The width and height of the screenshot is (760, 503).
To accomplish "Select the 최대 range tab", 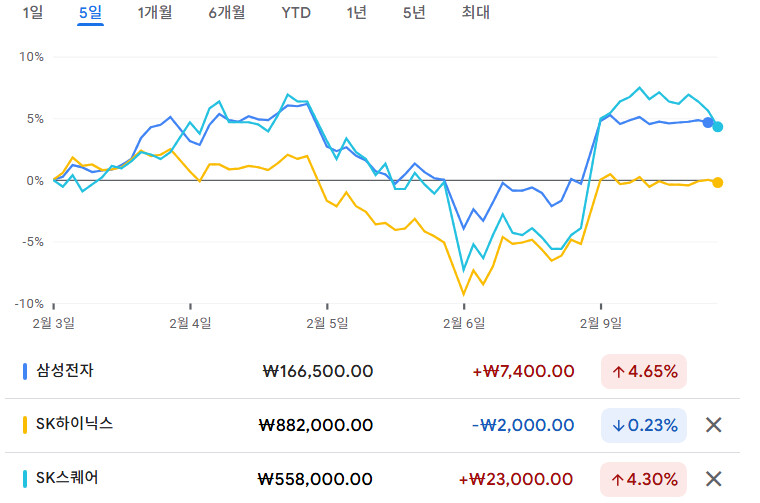I will (x=475, y=13).
